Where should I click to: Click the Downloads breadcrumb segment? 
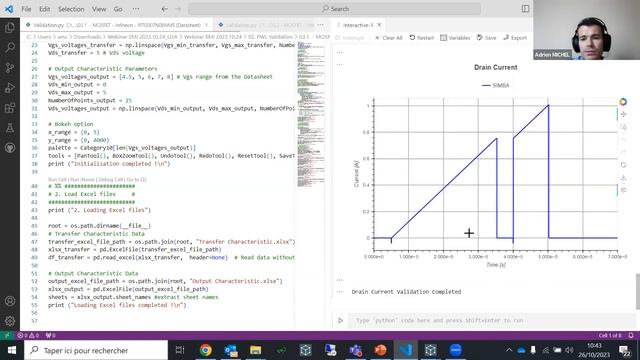click(87, 37)
